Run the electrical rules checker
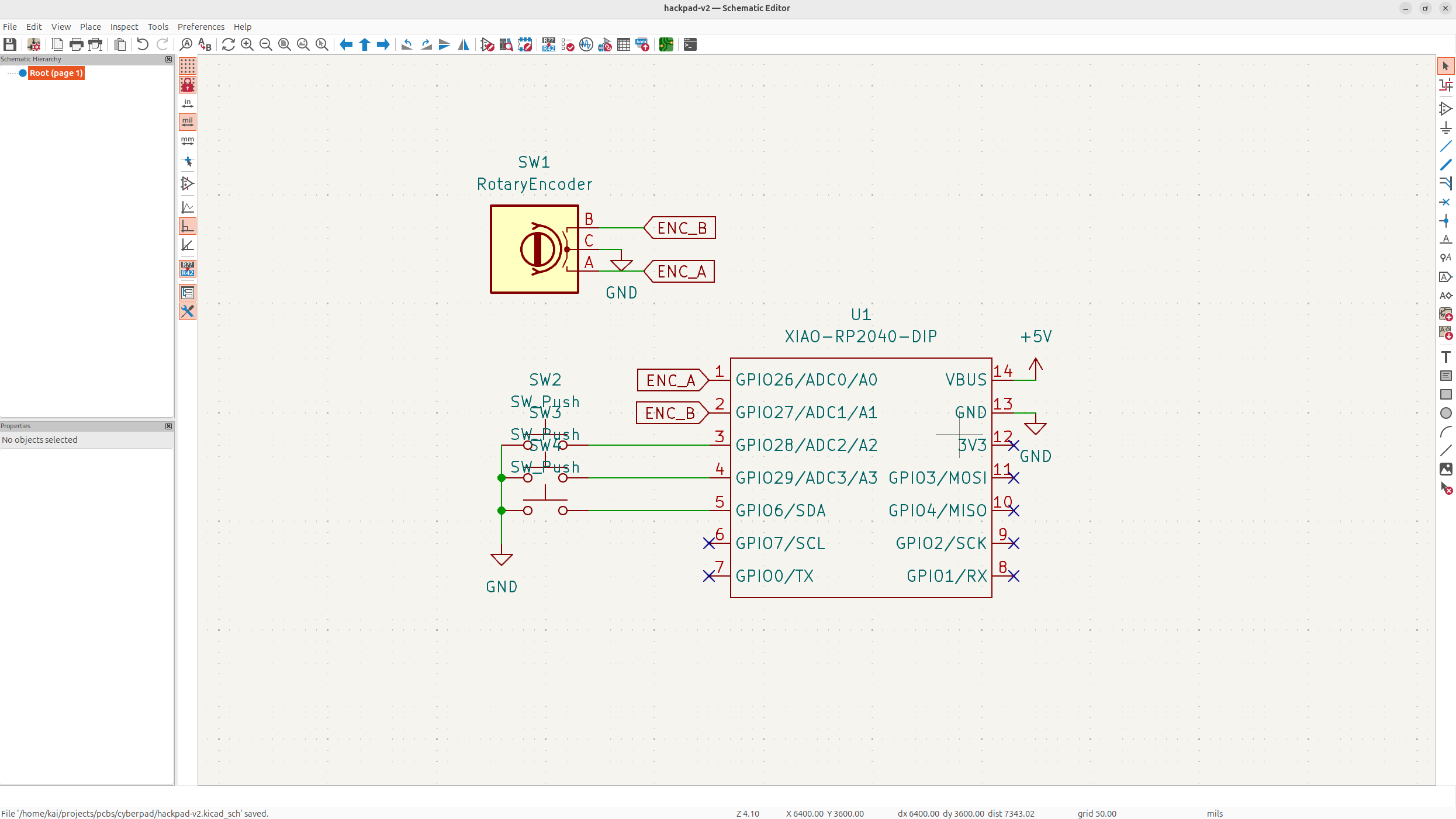 tap(568, 44)
